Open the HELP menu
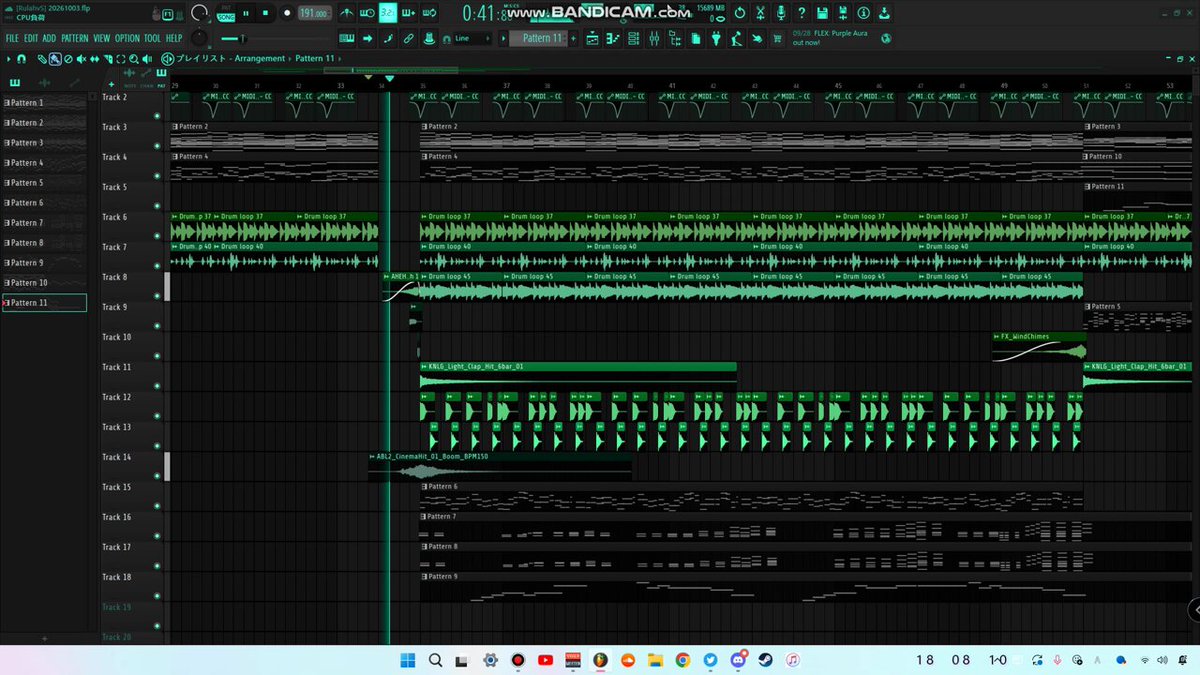Screen dimensions: 1200x675 pos(174,38)
